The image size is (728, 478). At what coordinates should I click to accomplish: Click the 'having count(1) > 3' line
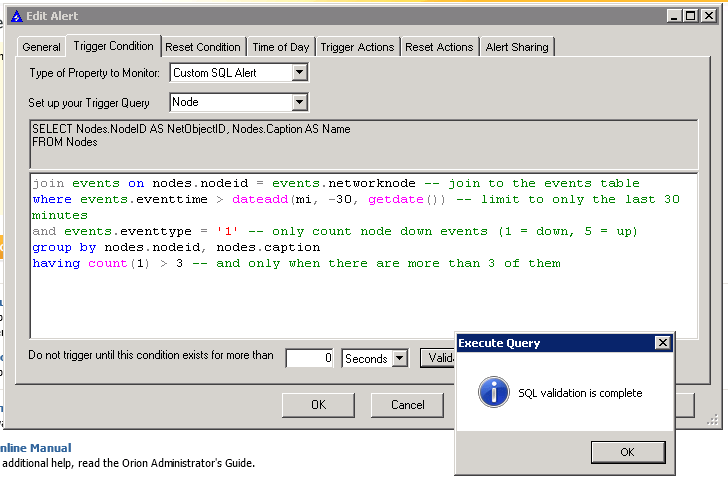[296, 264]
